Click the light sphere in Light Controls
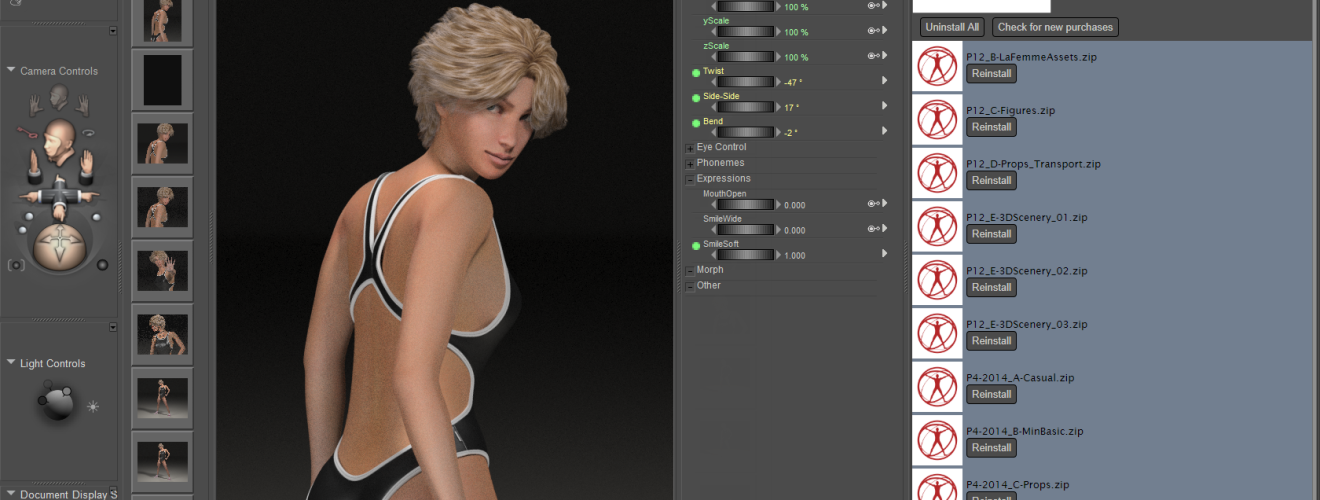1320x500 pixels. pyautogui.click(x=56, y=402)
